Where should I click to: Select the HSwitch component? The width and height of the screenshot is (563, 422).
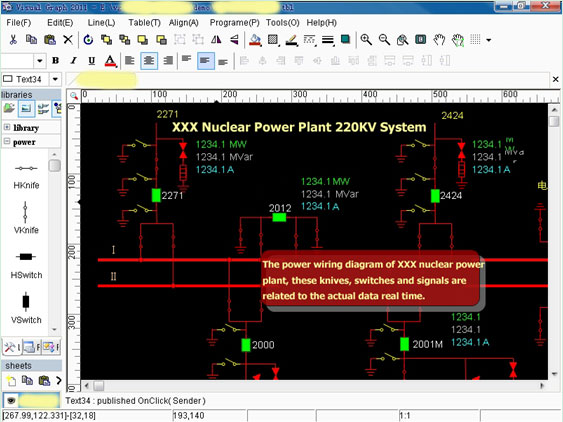point(26,265)
